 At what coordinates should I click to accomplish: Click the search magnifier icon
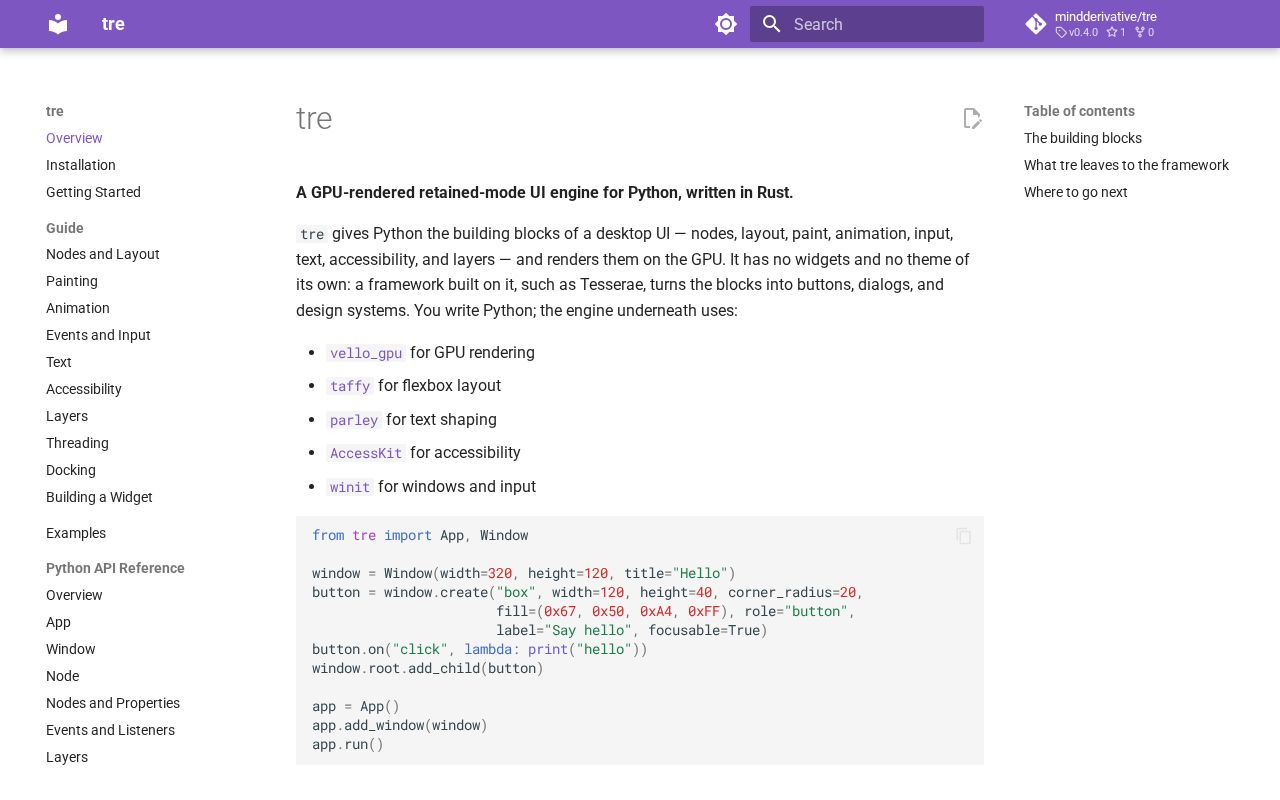click(x=771, y=24)
